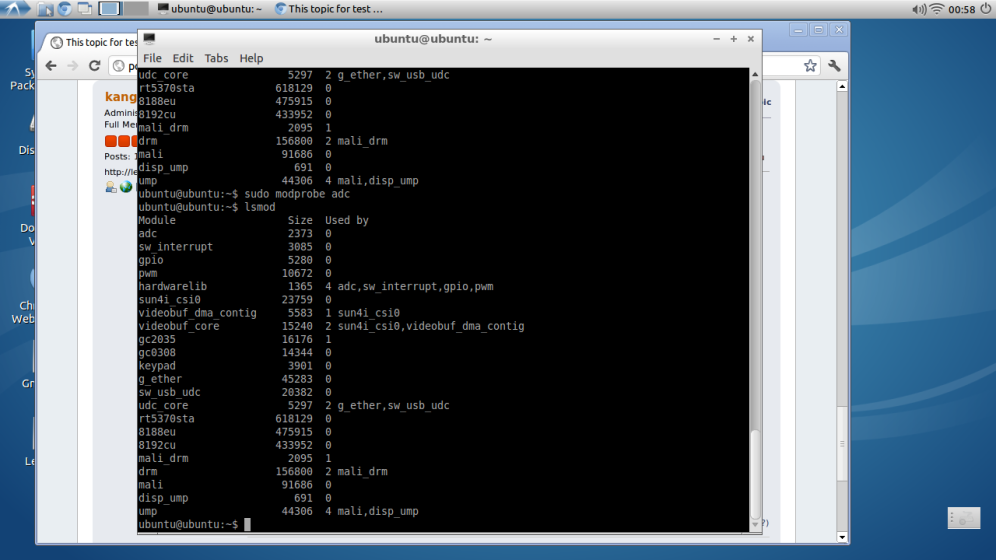Go forward in the browser window
Screen dimensions: 996x560
(72, 65)
